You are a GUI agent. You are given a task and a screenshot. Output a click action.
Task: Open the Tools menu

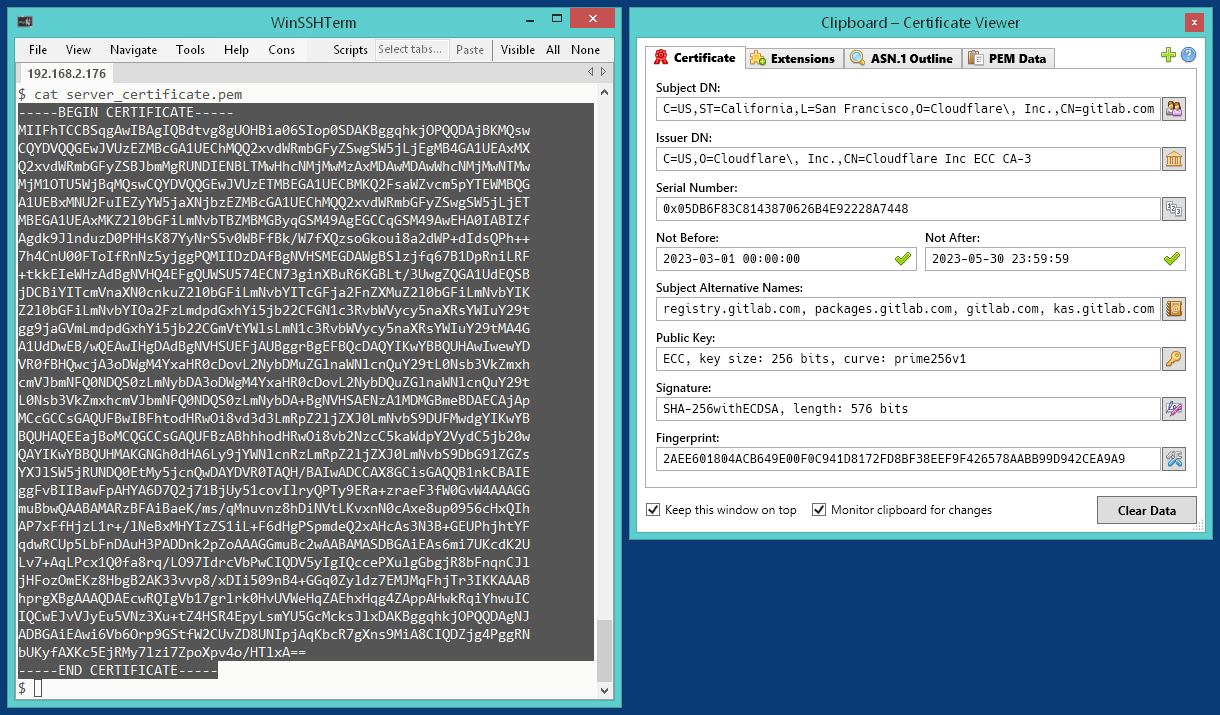pyautogui.click(x=190, y=50)
